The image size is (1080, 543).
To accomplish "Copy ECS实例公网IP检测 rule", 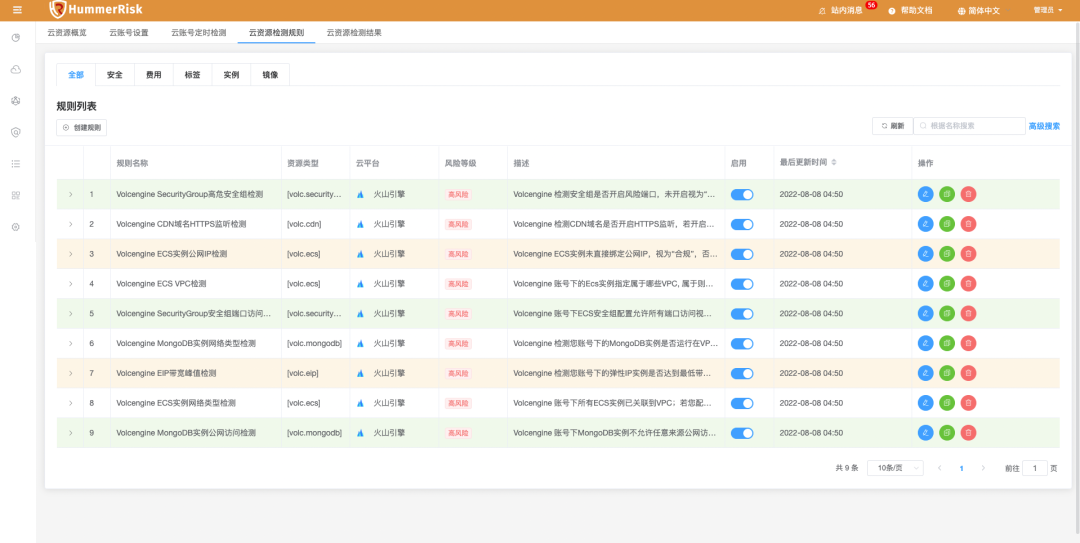I will coord(947,254).
